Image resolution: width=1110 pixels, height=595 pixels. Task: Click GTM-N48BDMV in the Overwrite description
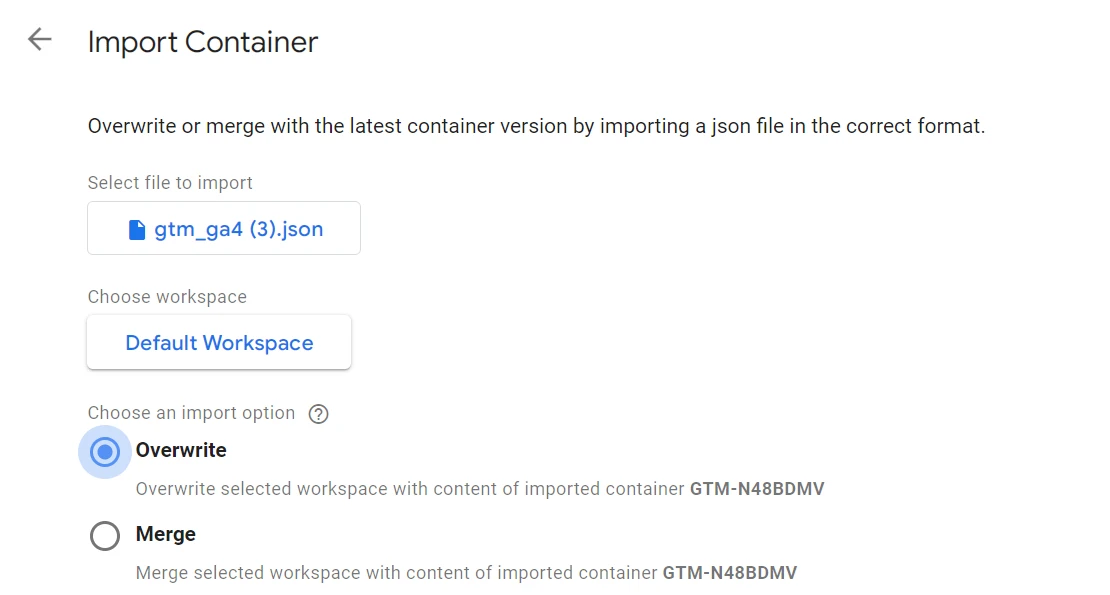coord(757,489)
